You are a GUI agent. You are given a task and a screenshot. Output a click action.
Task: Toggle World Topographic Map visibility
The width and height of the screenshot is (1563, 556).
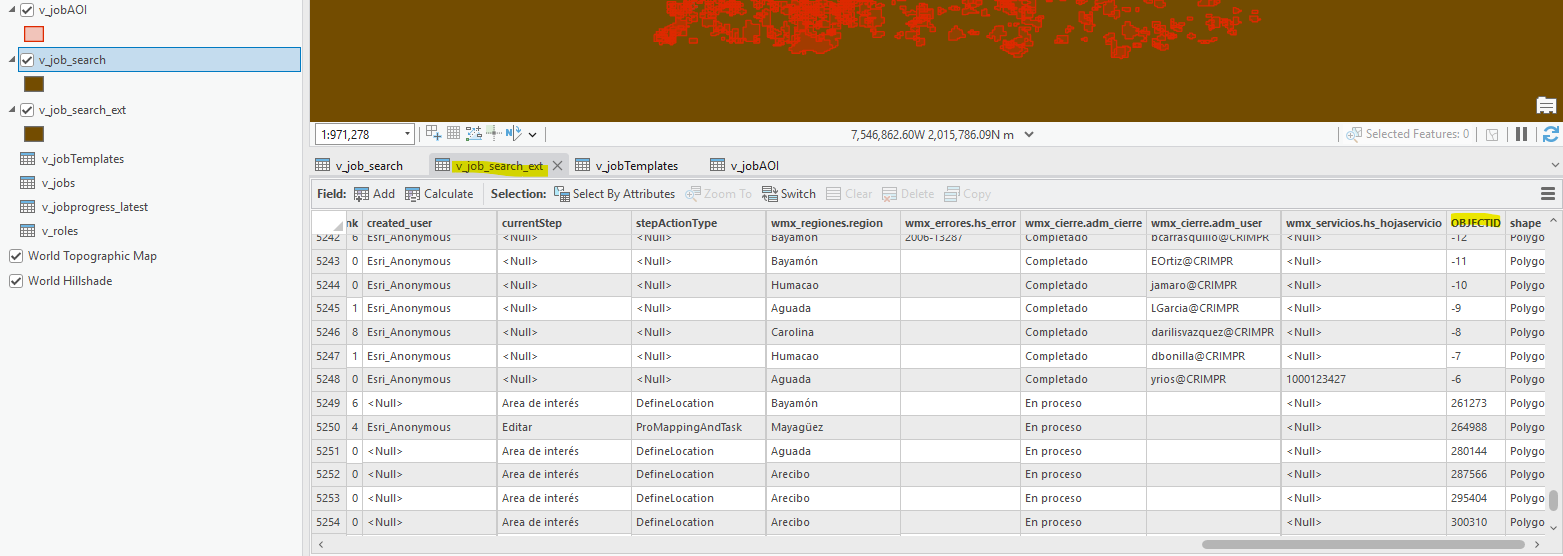pyautogui.click(x=15, y=256)
